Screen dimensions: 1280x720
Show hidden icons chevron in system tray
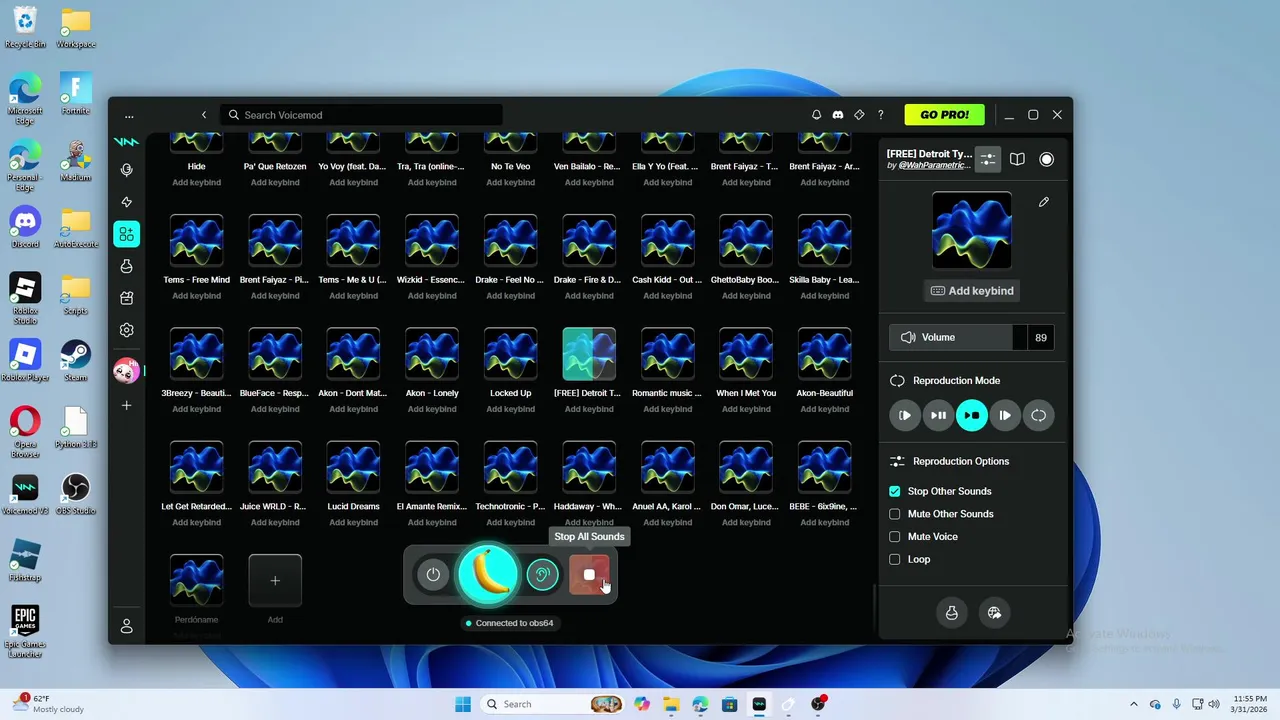click(1133, 704)
